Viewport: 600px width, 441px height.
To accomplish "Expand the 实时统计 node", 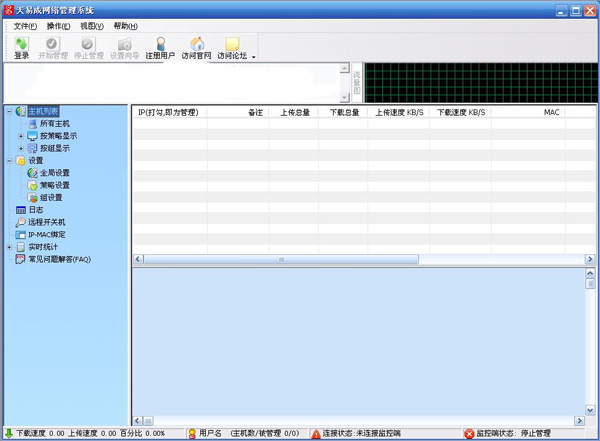I will pyautogui.click(x=9, y=247).
